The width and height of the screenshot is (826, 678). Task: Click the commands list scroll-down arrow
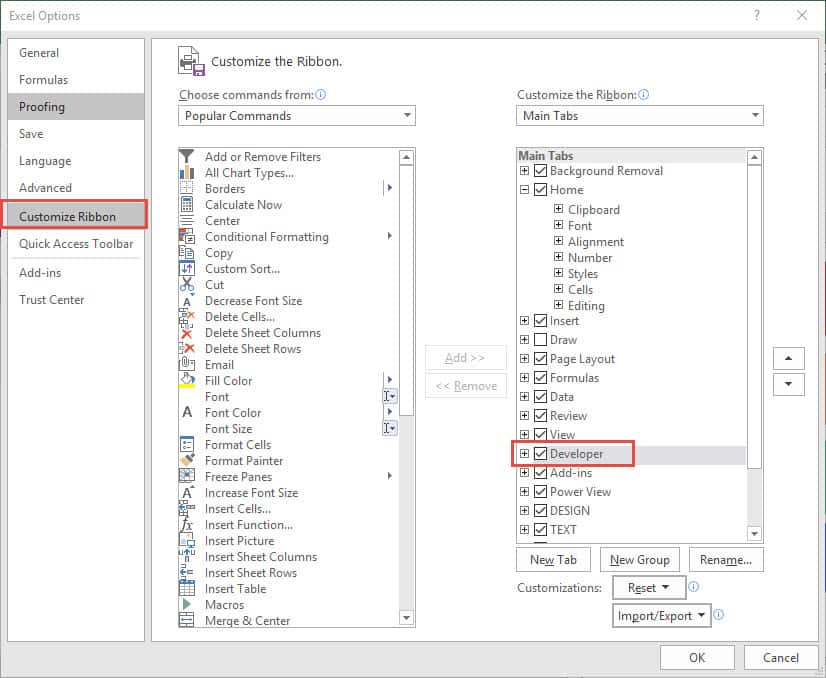coord(407,621)
